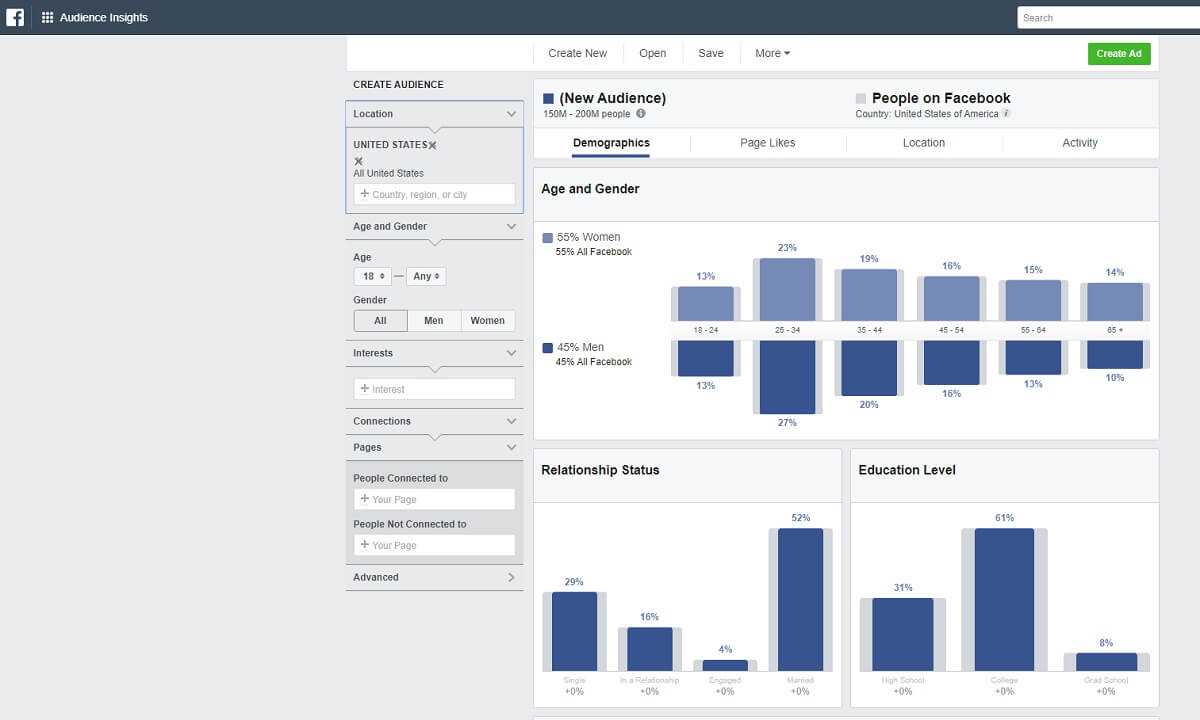Click the College 61% bar
The height and width of the screenshot is (720, 1200).
(1004, 599)
